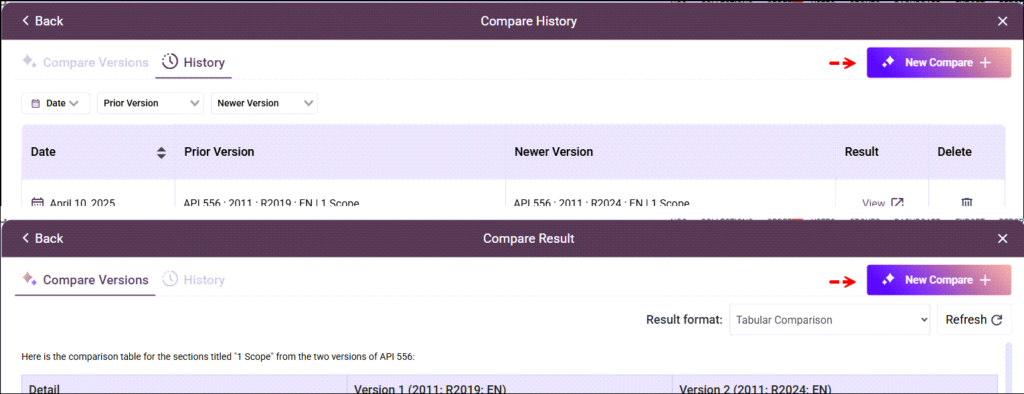Delete the April 10 comparison using trash icon
Image resolution: width=1024 pixels, height=394 pixels.
967,202
